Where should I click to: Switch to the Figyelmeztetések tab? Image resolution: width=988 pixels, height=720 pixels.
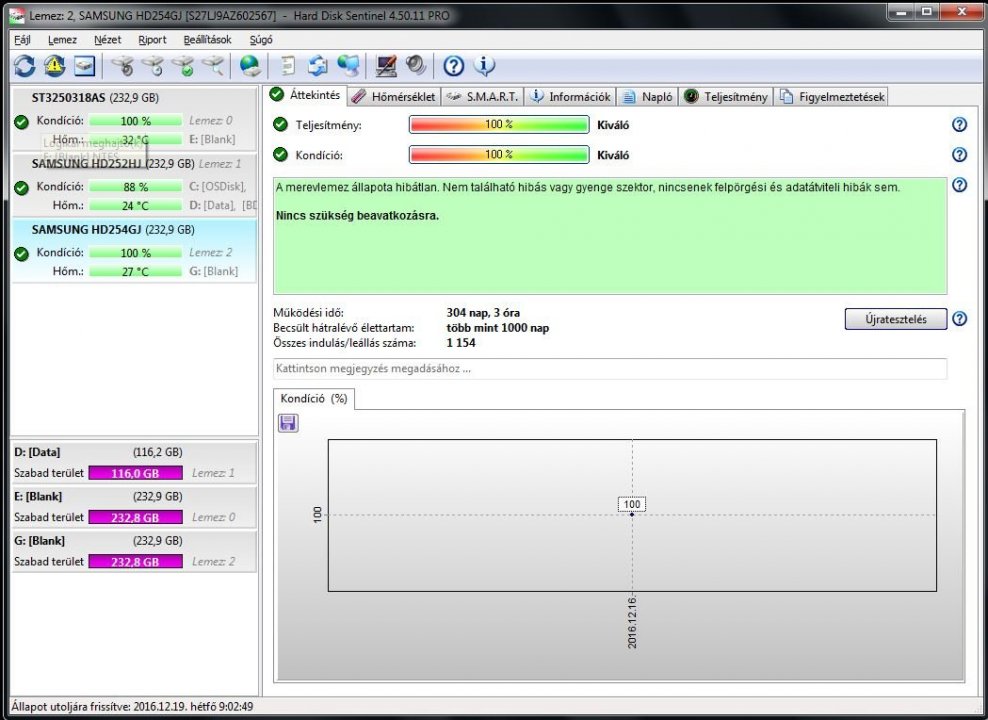[x=832, y=96]
